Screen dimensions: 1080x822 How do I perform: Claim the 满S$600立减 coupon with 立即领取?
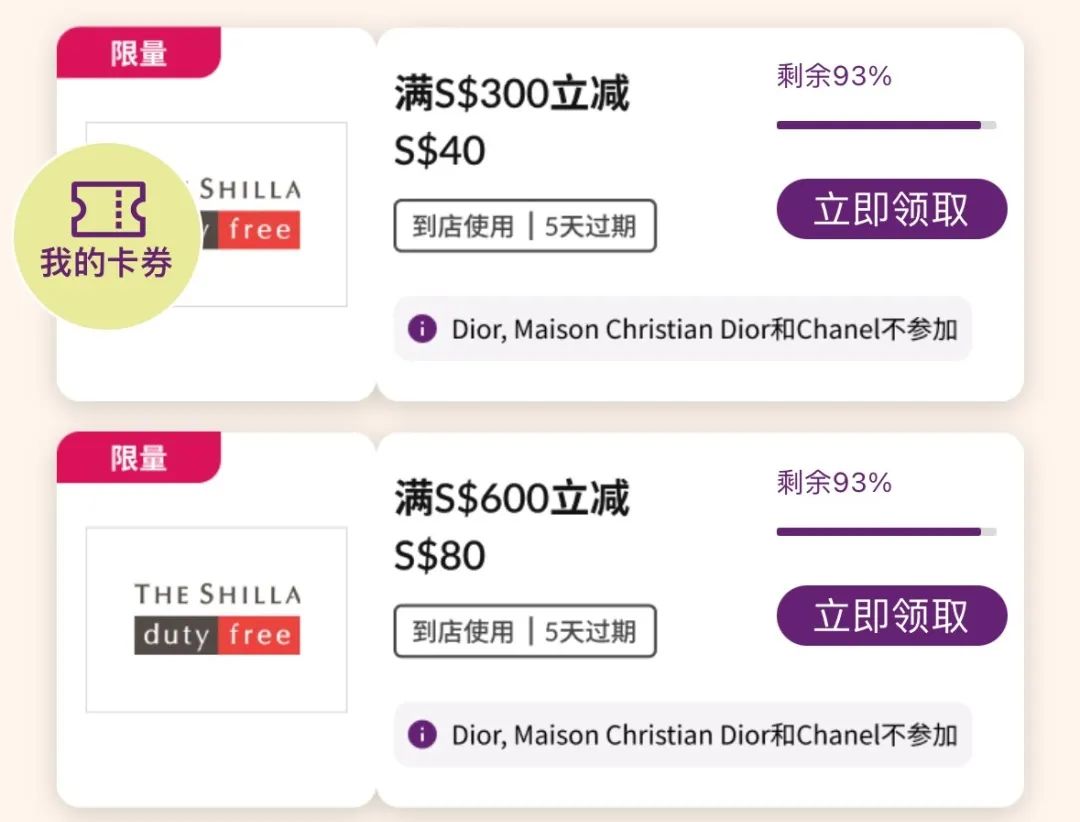[x=891, y=615]
